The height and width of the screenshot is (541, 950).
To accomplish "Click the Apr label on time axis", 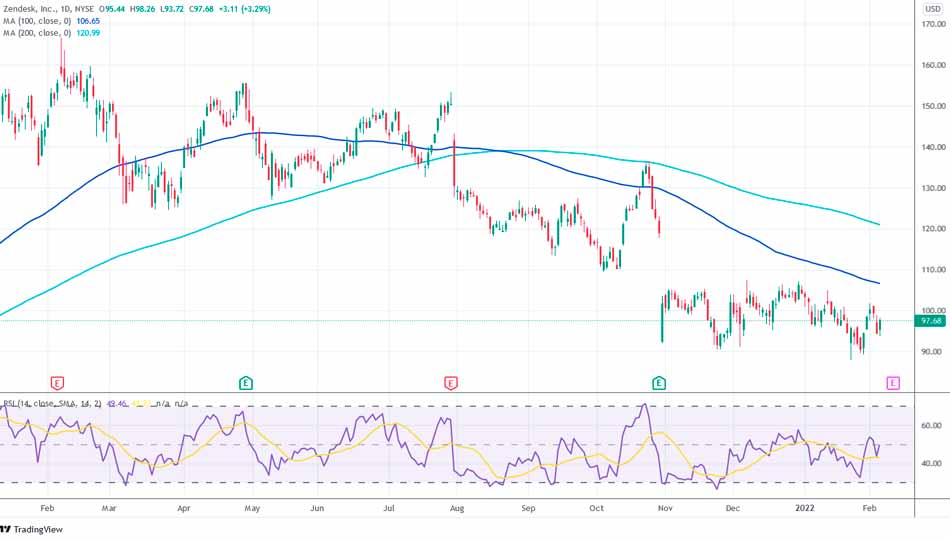I will click(x=184, y=508).
